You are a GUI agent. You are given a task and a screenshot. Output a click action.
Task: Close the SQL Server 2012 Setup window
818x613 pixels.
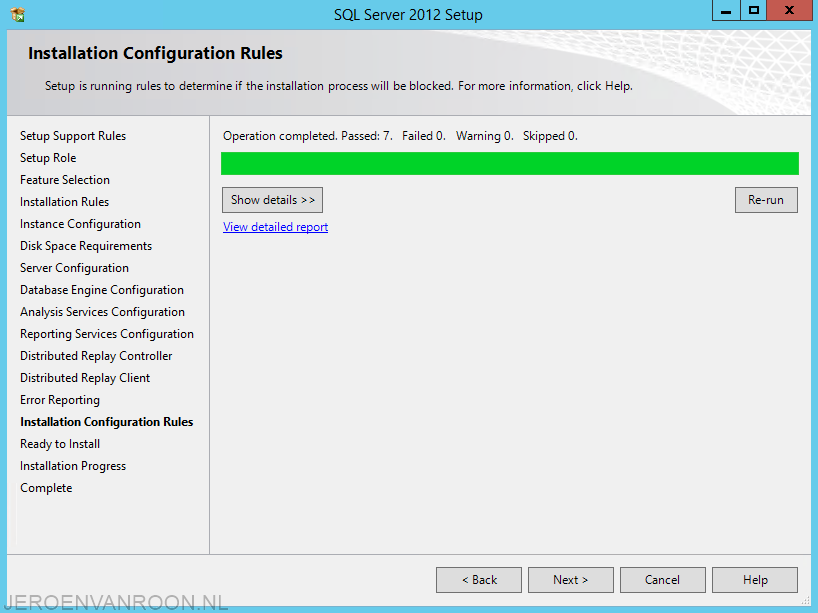point(789,10)
